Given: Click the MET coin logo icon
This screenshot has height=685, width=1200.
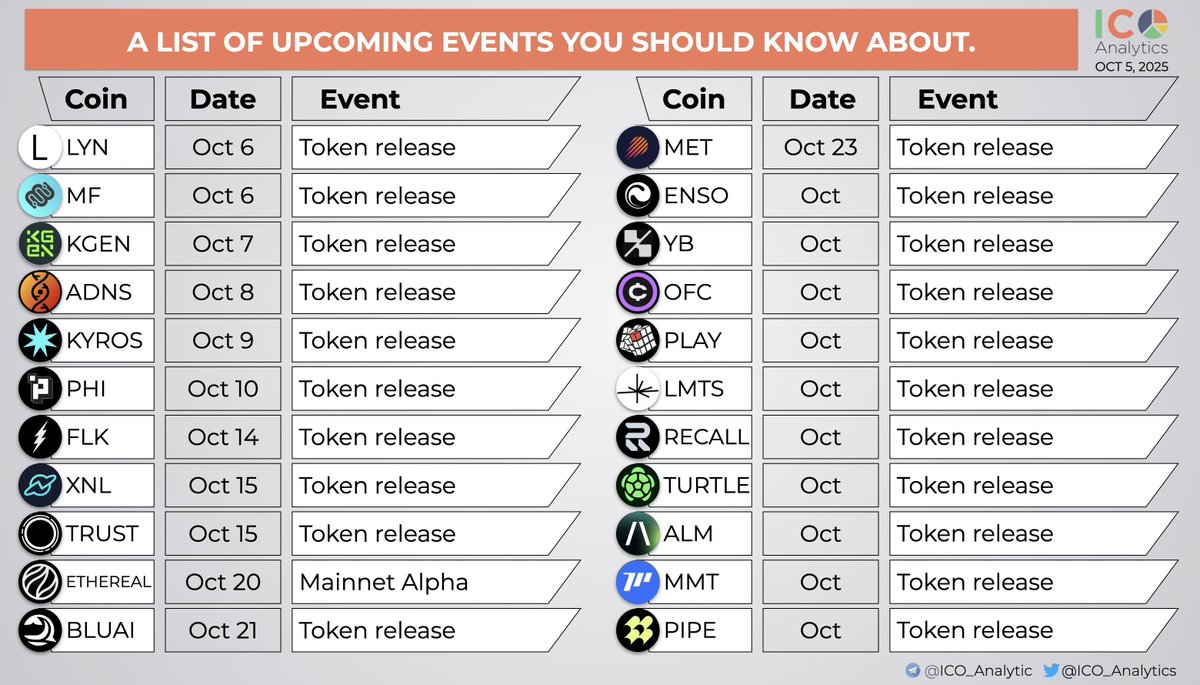Looking at the screenshot, I should tap(638, 148).
